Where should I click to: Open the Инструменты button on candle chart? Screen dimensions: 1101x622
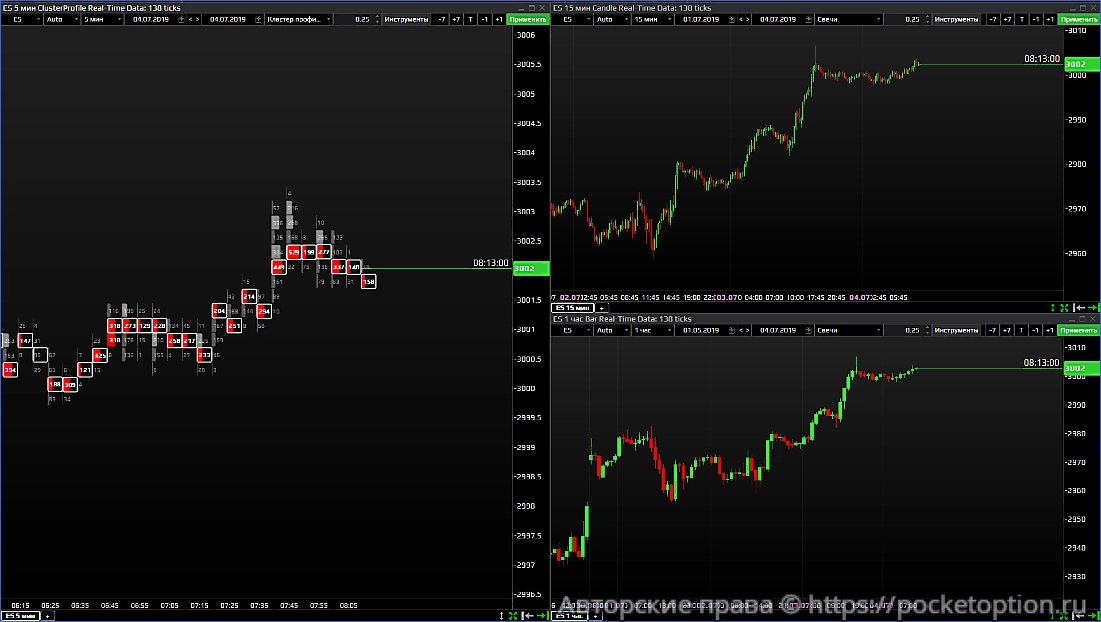tap(958, 19)
